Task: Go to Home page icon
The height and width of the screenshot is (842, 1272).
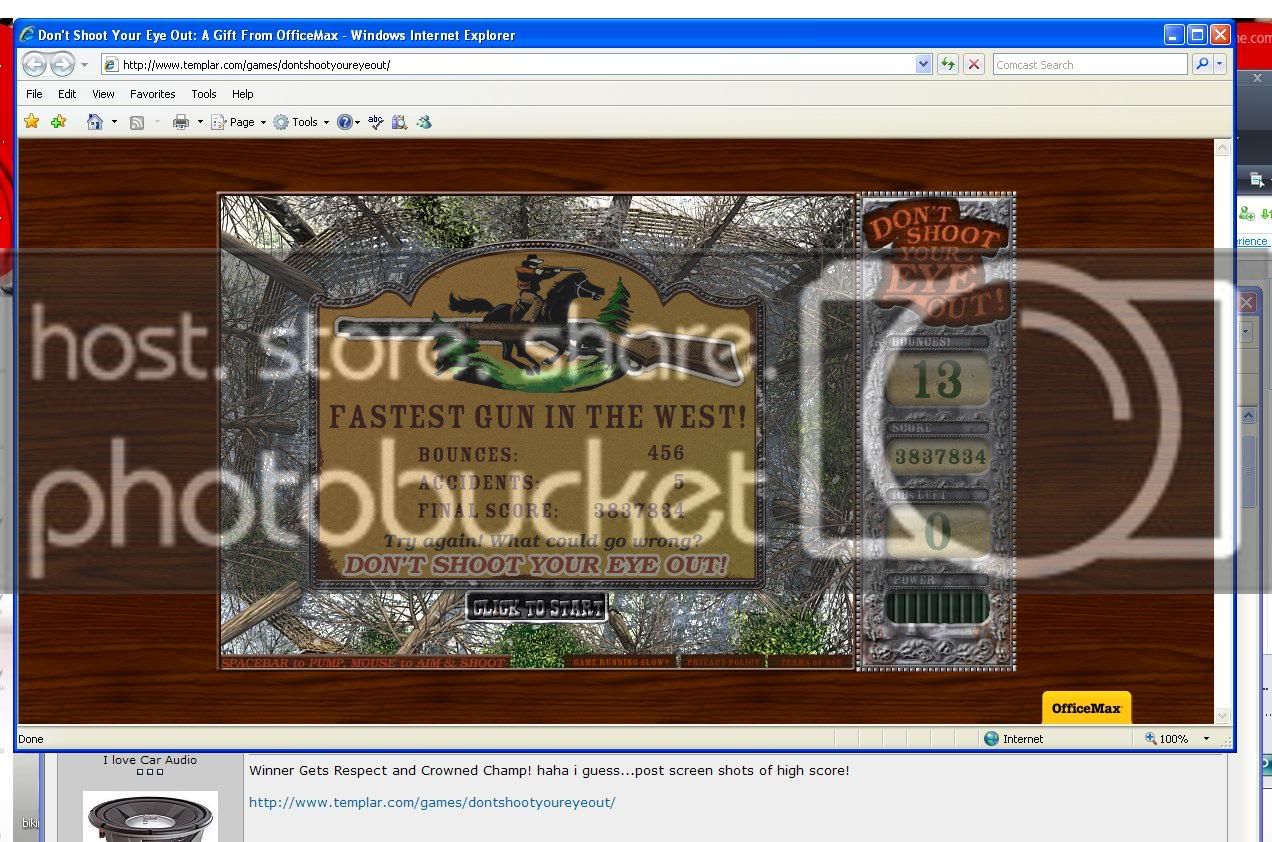Action: point(95,122)
